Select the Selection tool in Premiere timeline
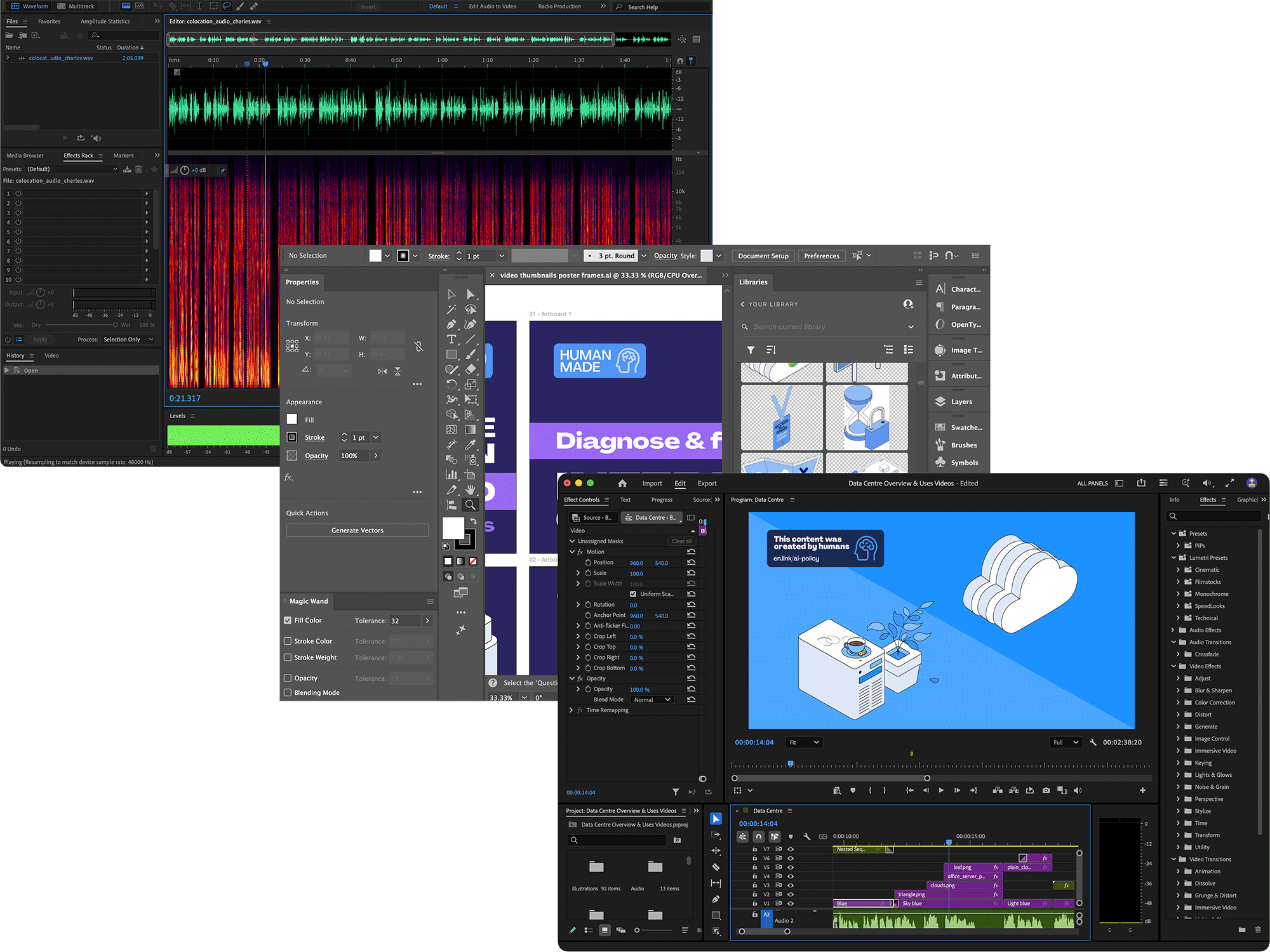This screenshot has width=1270, height=952. point(716,819)
